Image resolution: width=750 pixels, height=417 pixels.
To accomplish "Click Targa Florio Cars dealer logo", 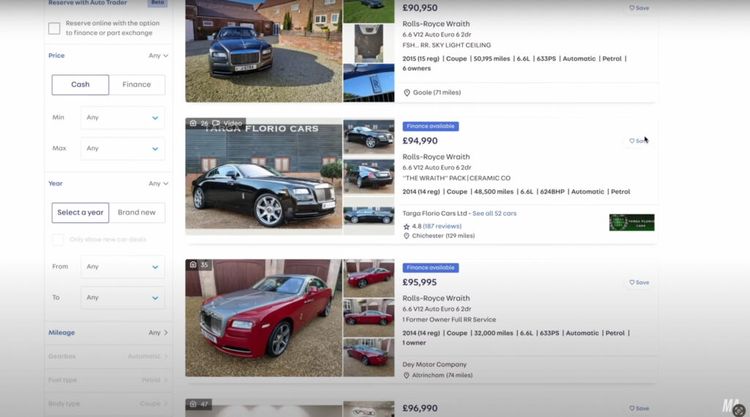I will point(631,222).
